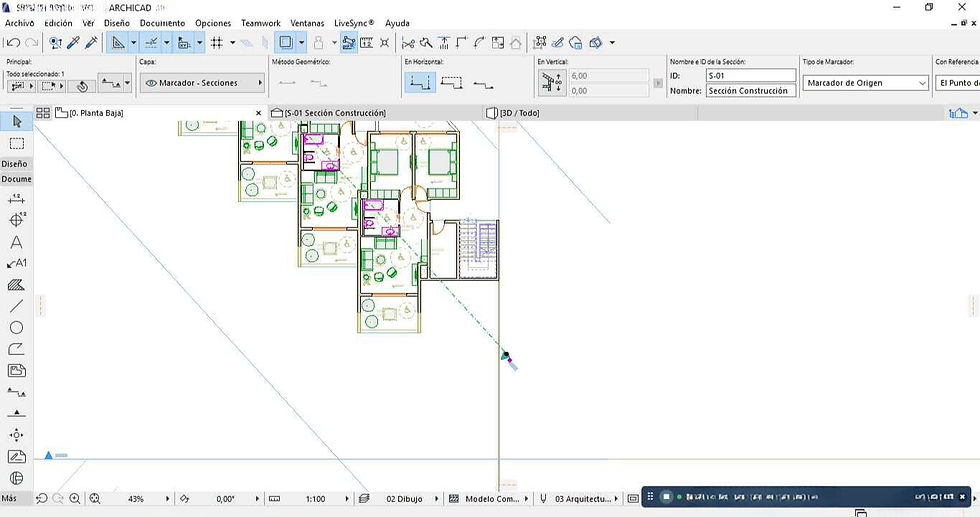Screen dimensions: 980x517
Task: Click the zoom in magnifier icon
Action: tap(75, 498)
